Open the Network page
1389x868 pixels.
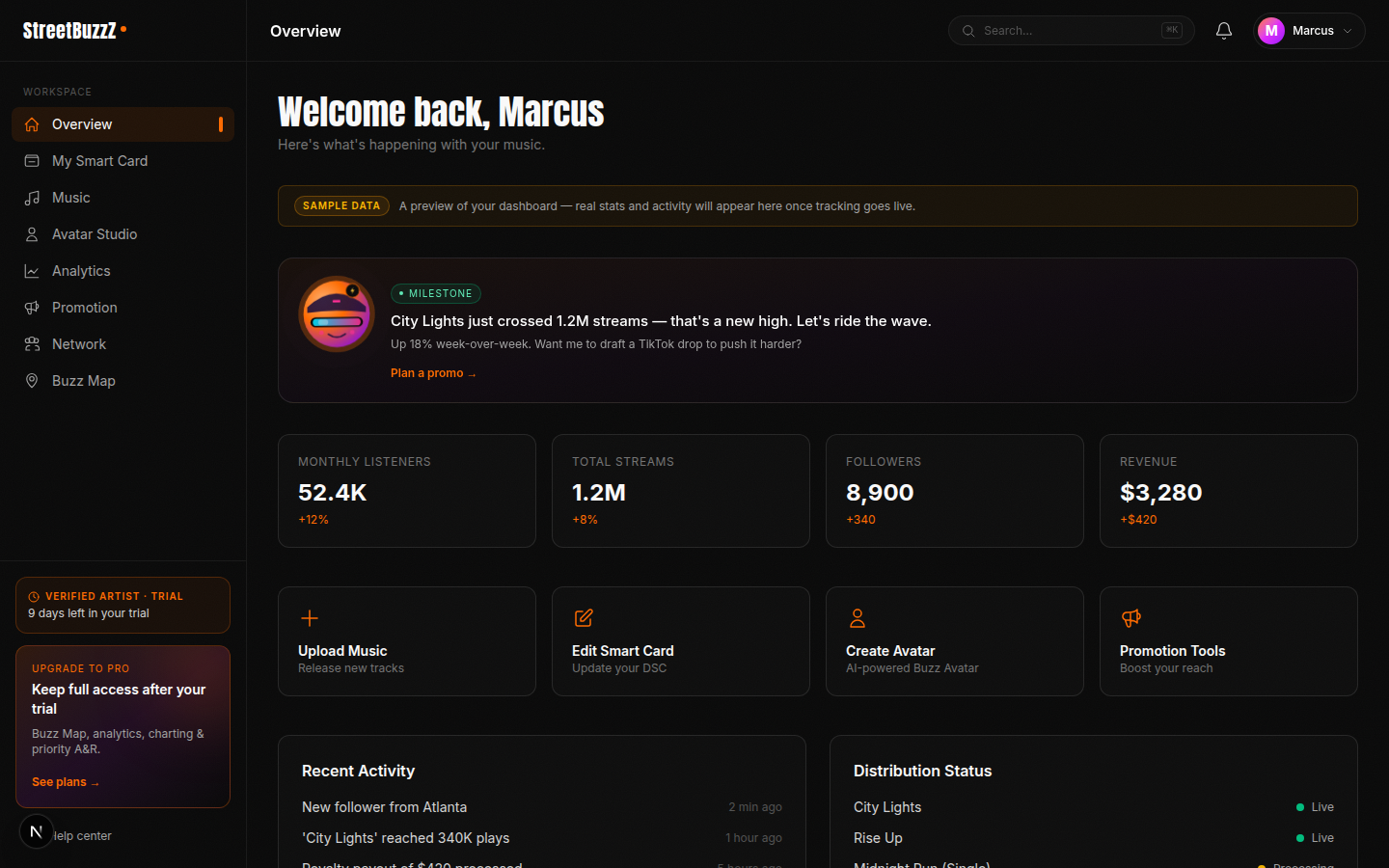pos(123,344)
